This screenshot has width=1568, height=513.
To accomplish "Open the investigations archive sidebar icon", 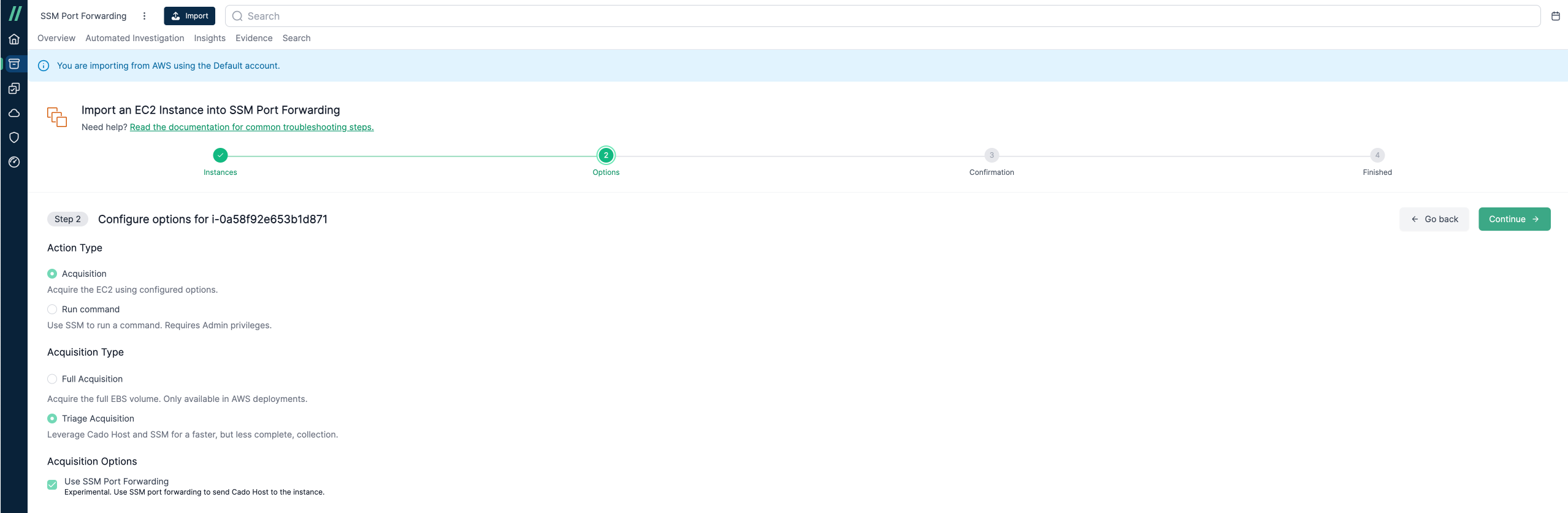I will pyautogui.click(x=14, y=64).
